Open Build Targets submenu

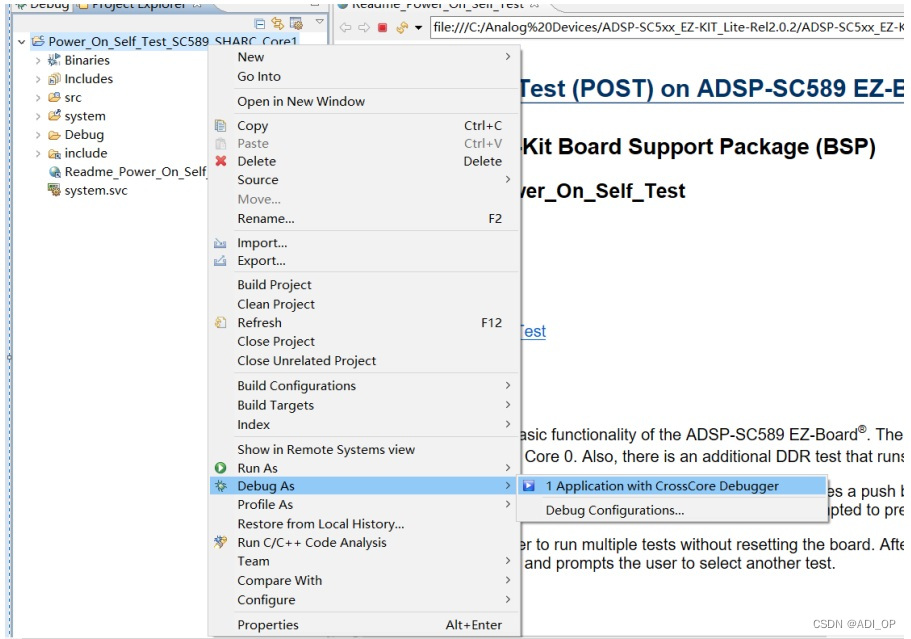tap(364, 405)
